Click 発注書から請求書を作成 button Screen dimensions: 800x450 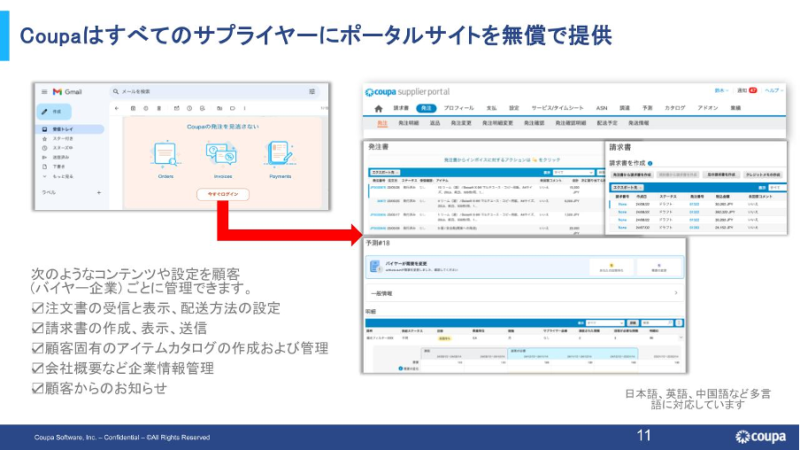click(x=632, y=175)
